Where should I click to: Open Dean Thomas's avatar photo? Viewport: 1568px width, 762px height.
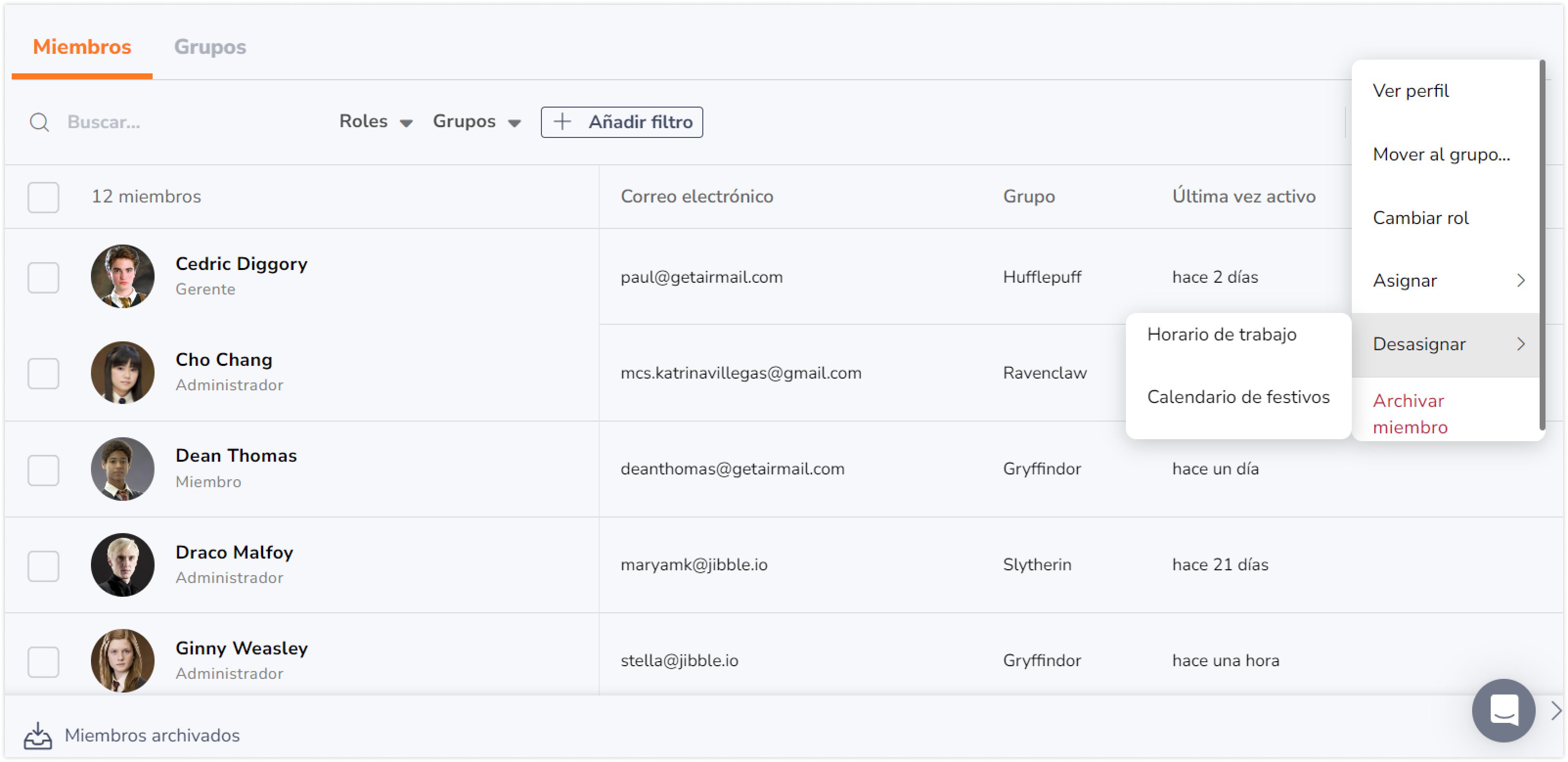pos(122,469)
